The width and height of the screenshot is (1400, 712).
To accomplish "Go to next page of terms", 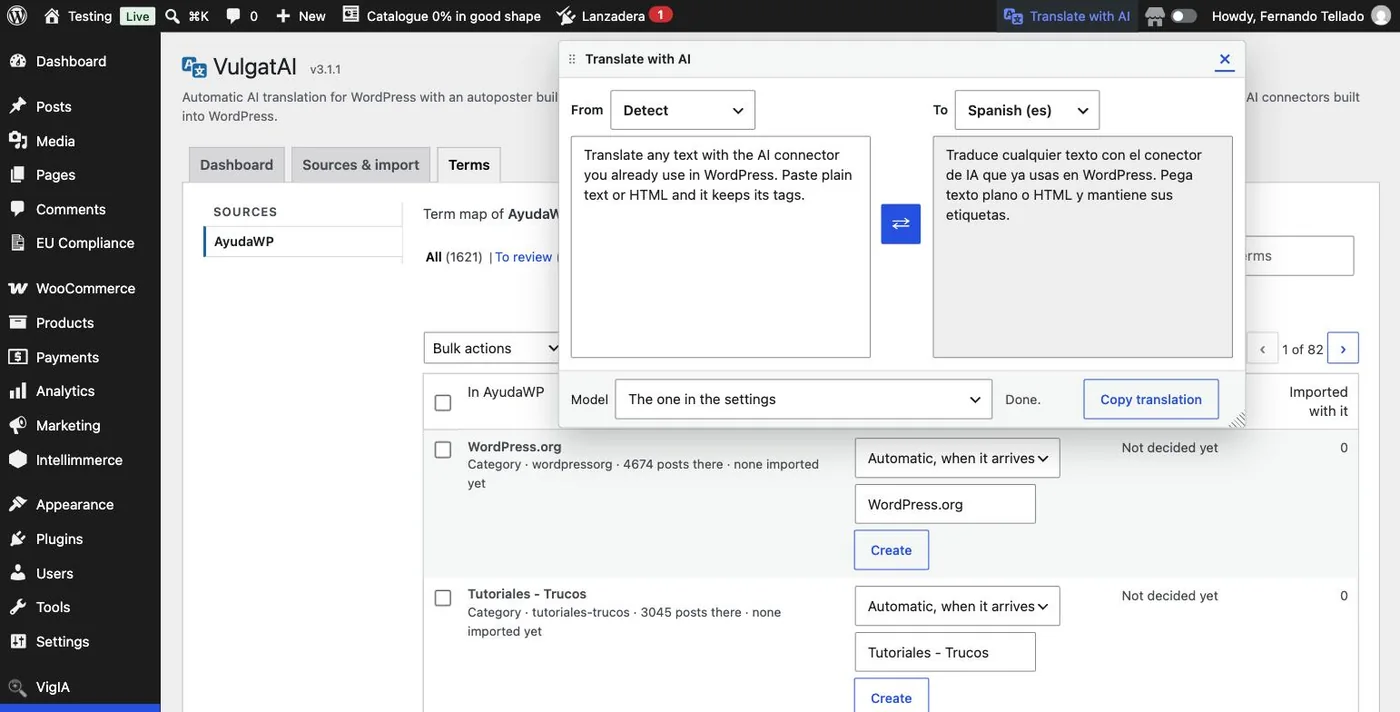I will click(x=1343, y=348).
